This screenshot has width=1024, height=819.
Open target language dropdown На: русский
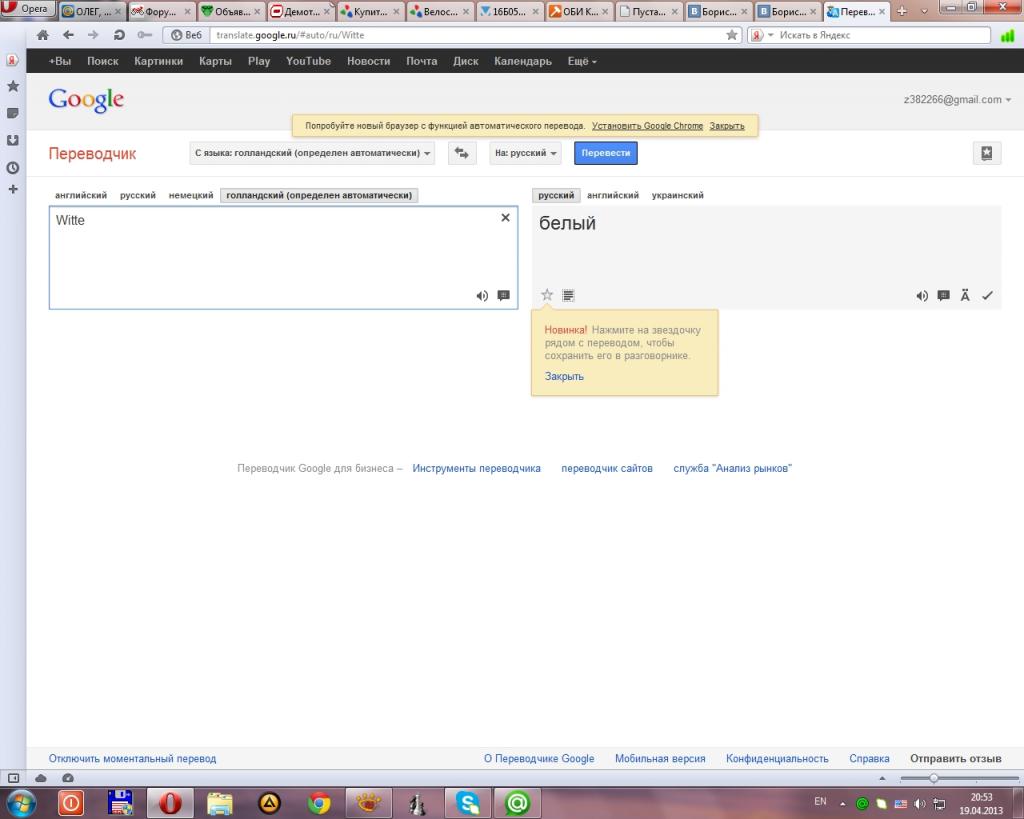526,153
